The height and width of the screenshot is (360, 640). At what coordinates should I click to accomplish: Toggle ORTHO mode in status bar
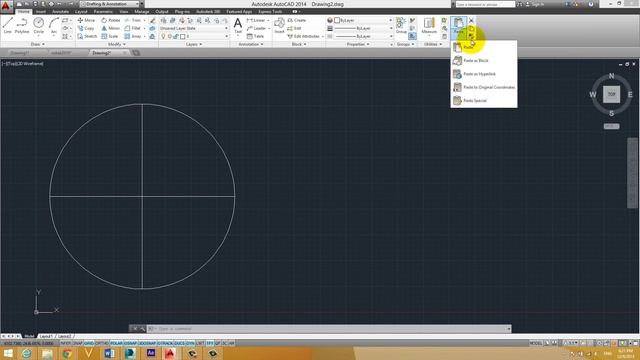pos(102,343)
